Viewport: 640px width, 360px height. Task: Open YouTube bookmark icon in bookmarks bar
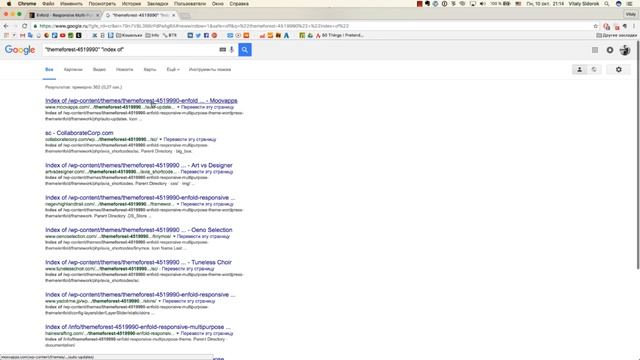pos(62,36)
